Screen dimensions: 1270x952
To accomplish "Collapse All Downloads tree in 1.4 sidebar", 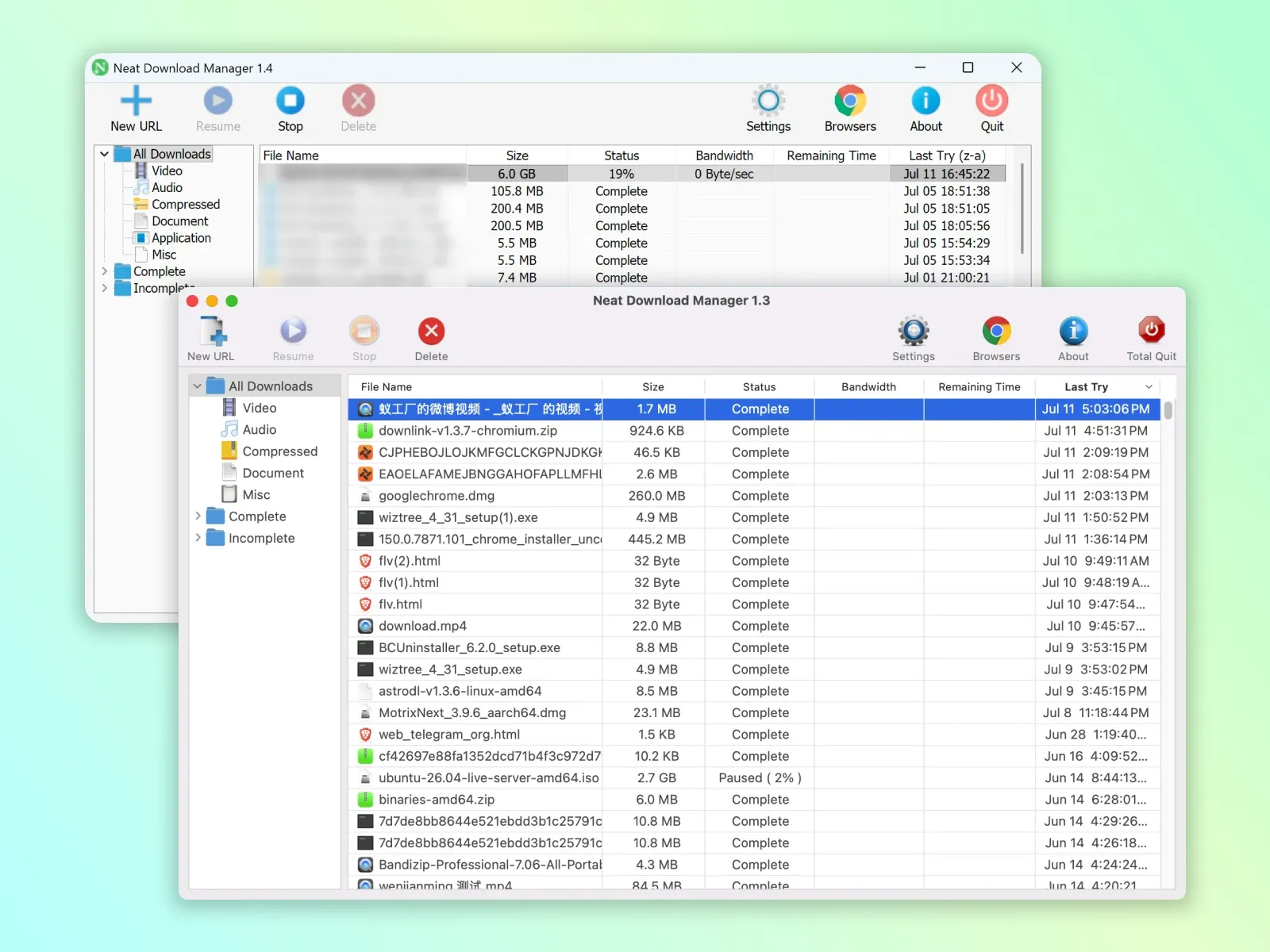I will [x=104, y=154].
